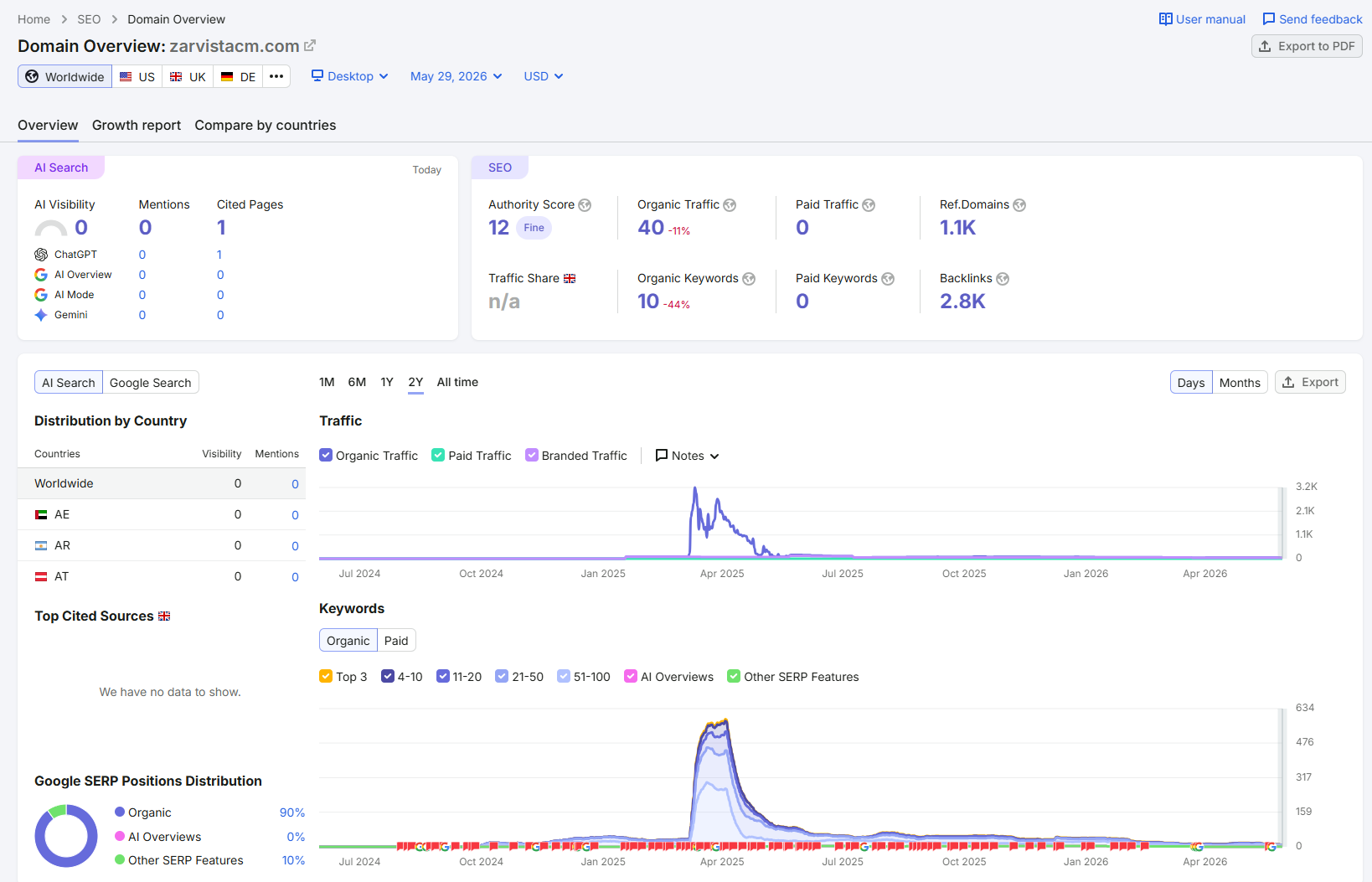
Task: Uncheck the Organic Traffic checkbox
Action: (x=326, y=455)
